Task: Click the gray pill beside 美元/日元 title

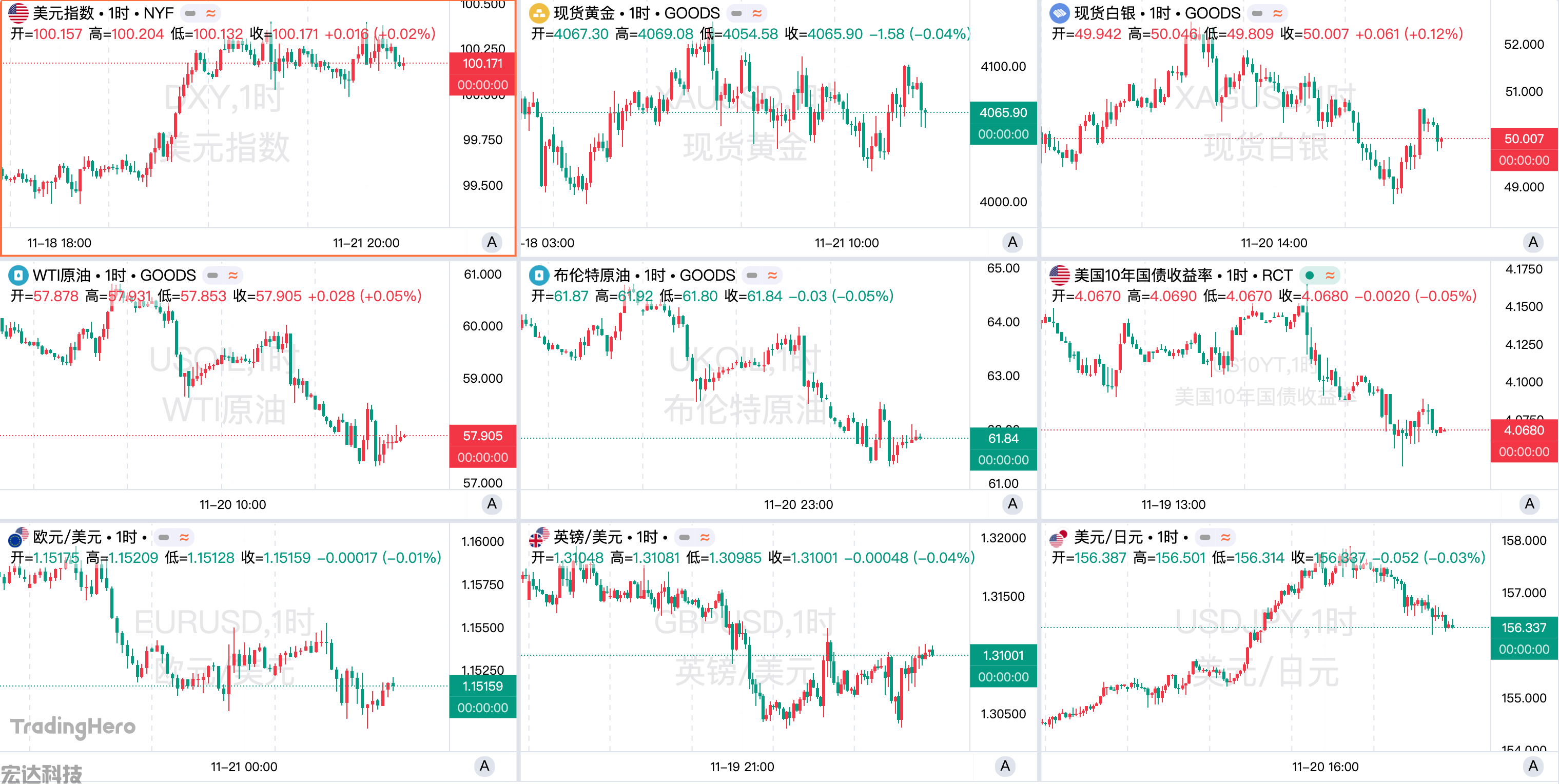Action: pos(1205,537)
